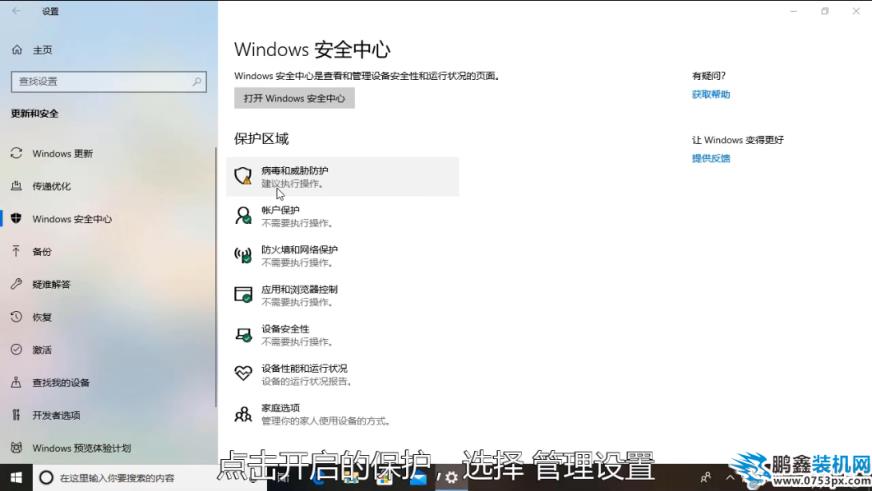Click the 疑难解答 wrench icon
The image size is (872, 491).
point(16,284)
